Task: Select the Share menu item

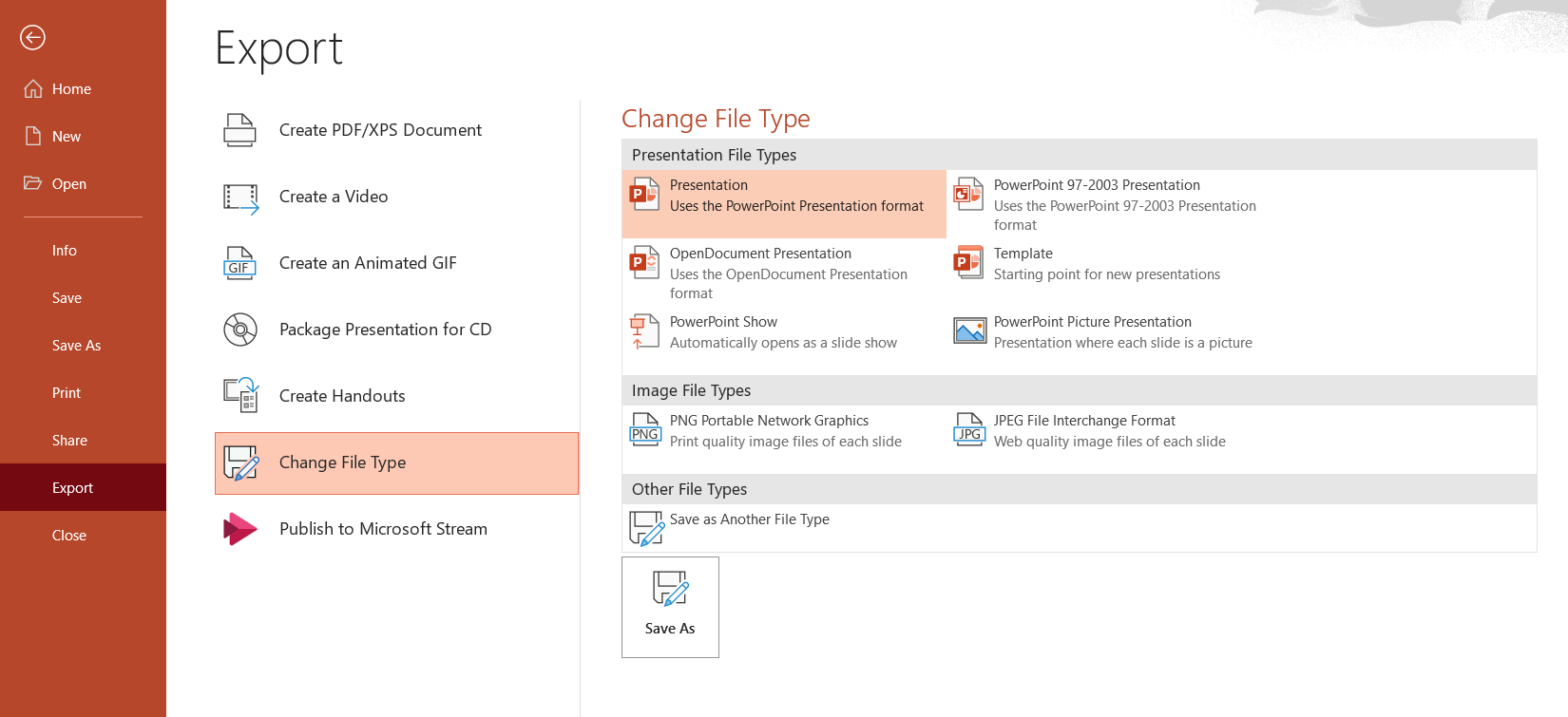Action: coord(69,441)
